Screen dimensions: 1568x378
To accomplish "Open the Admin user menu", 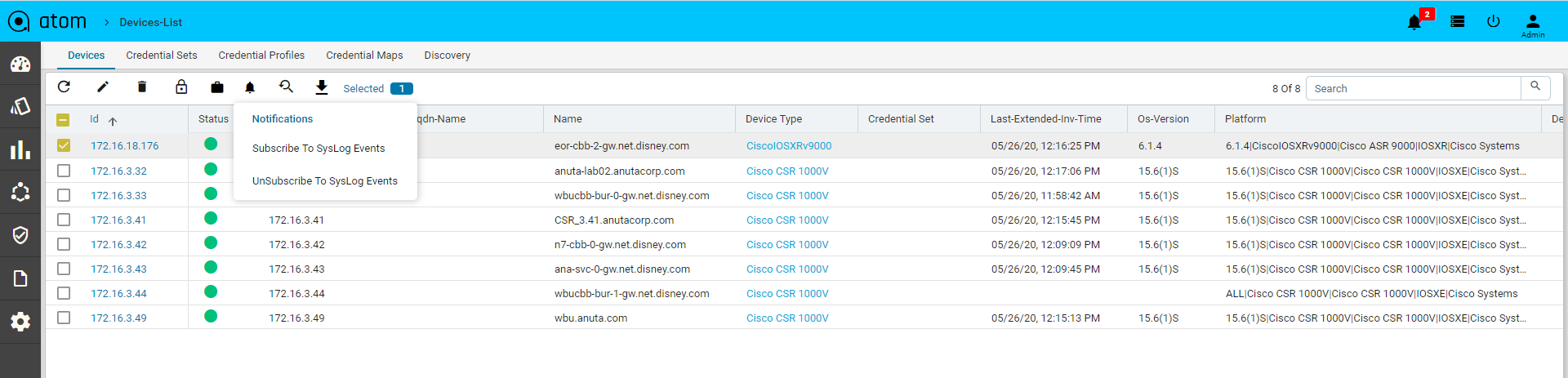I will coord(1532,24).
